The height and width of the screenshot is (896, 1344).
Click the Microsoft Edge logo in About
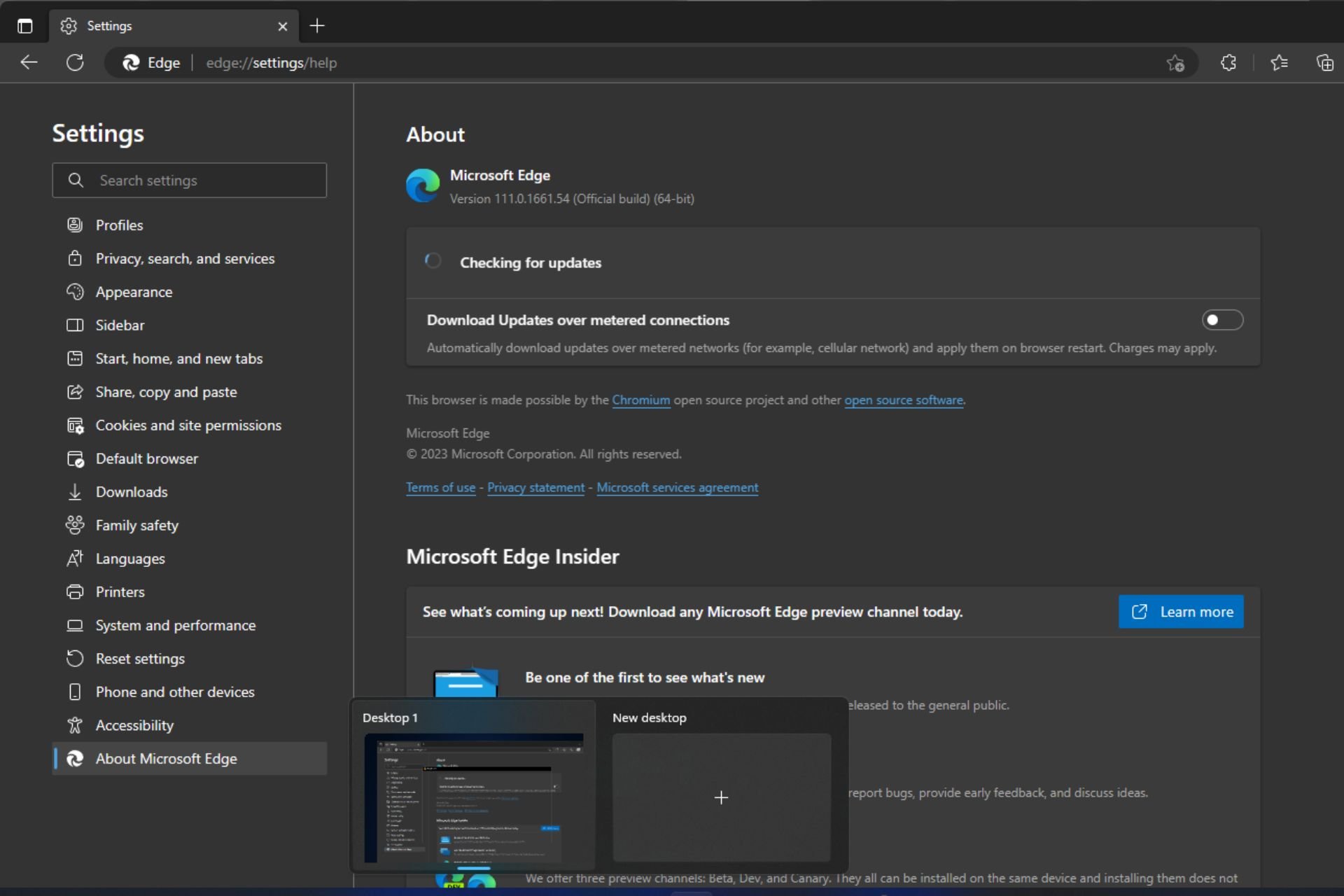[423, 185]
